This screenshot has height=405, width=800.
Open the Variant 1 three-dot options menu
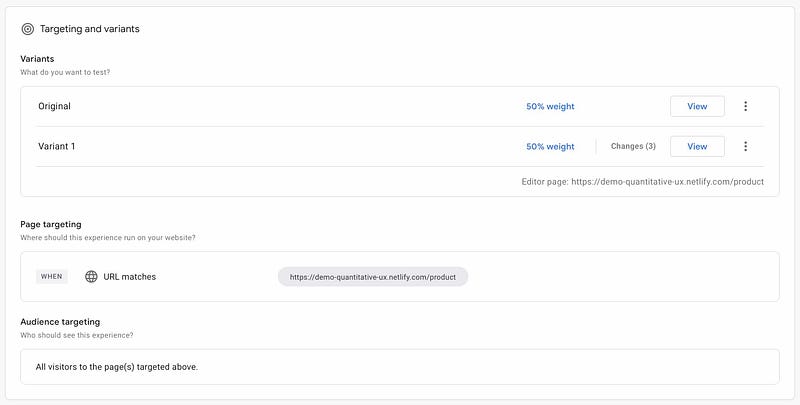tap(745, 146)
